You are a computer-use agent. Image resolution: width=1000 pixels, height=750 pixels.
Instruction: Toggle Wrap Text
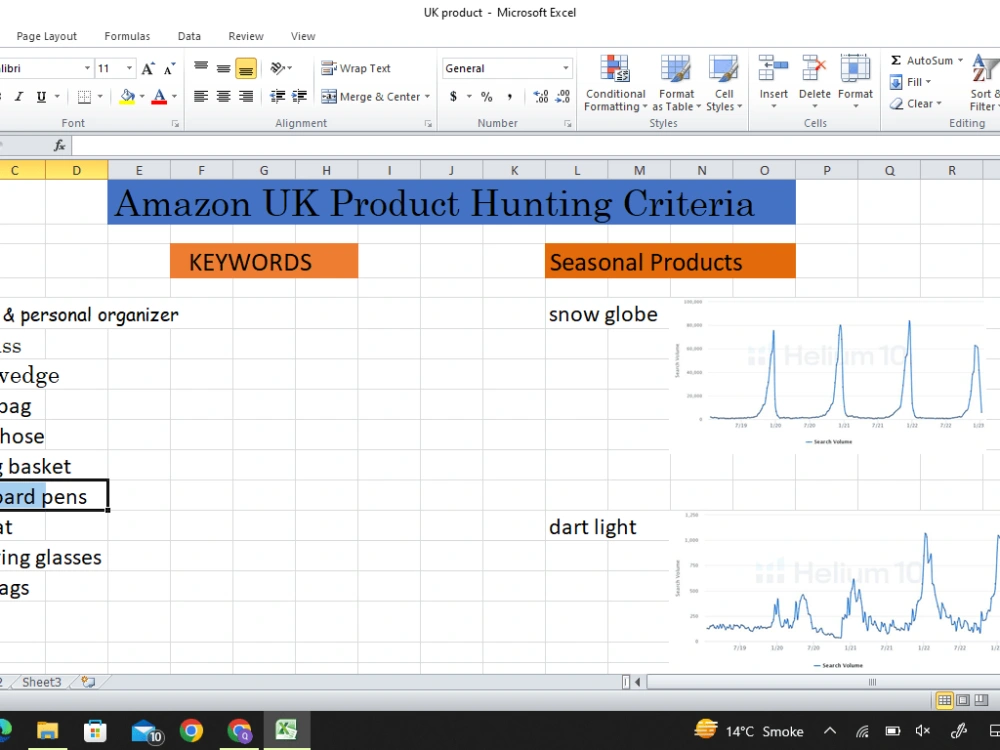356,68
